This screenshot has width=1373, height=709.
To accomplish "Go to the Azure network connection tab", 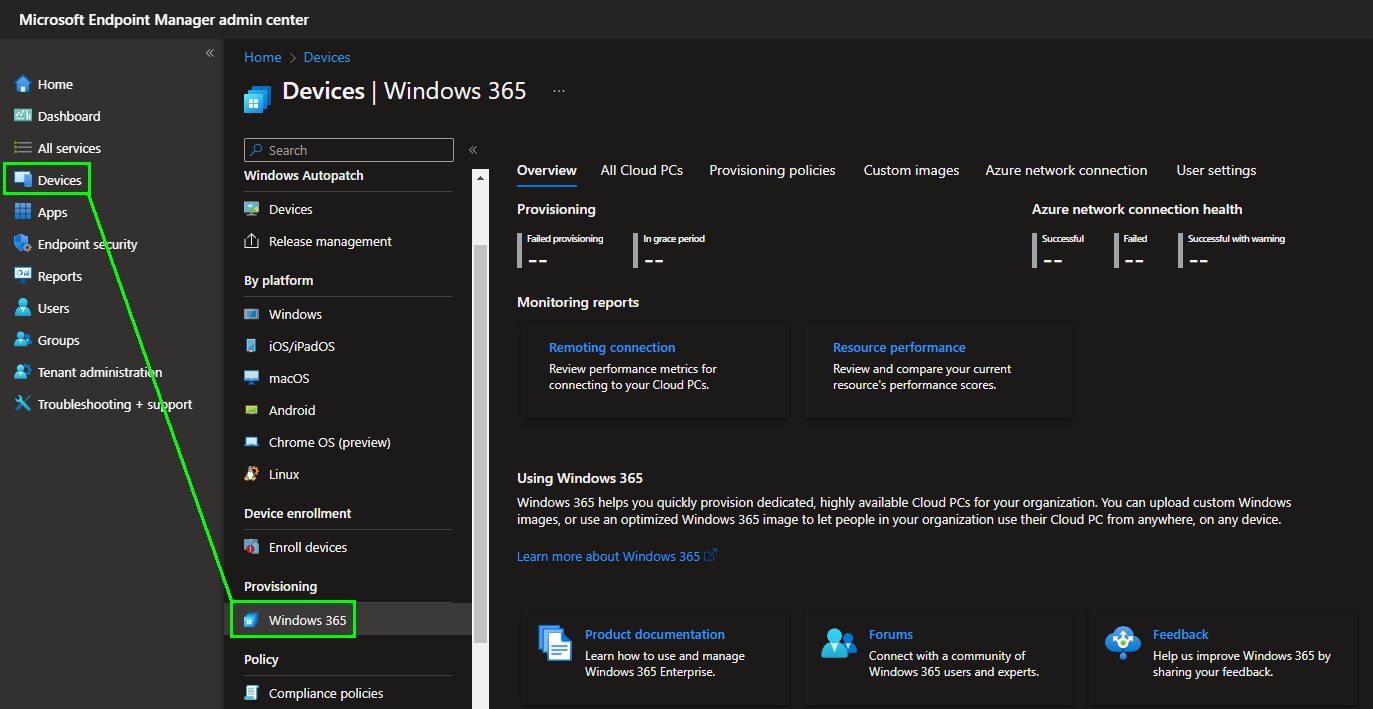I will (x=1066, y=170).
